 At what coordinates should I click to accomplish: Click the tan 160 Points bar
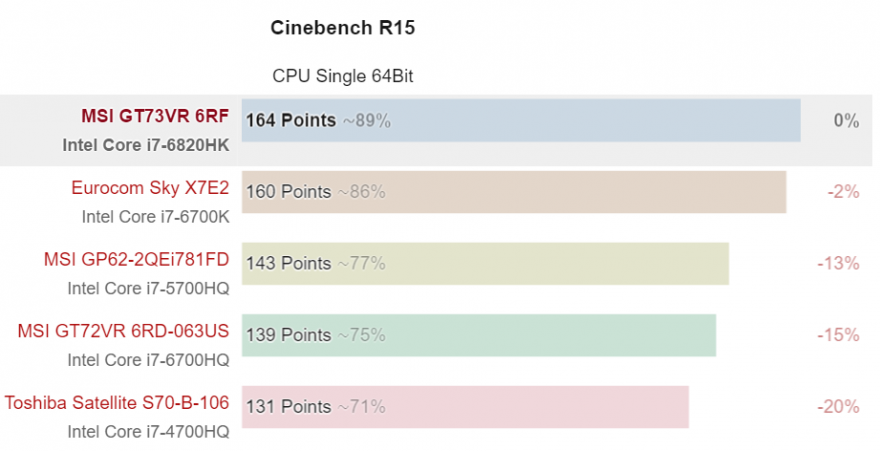[x=513, y=192]
